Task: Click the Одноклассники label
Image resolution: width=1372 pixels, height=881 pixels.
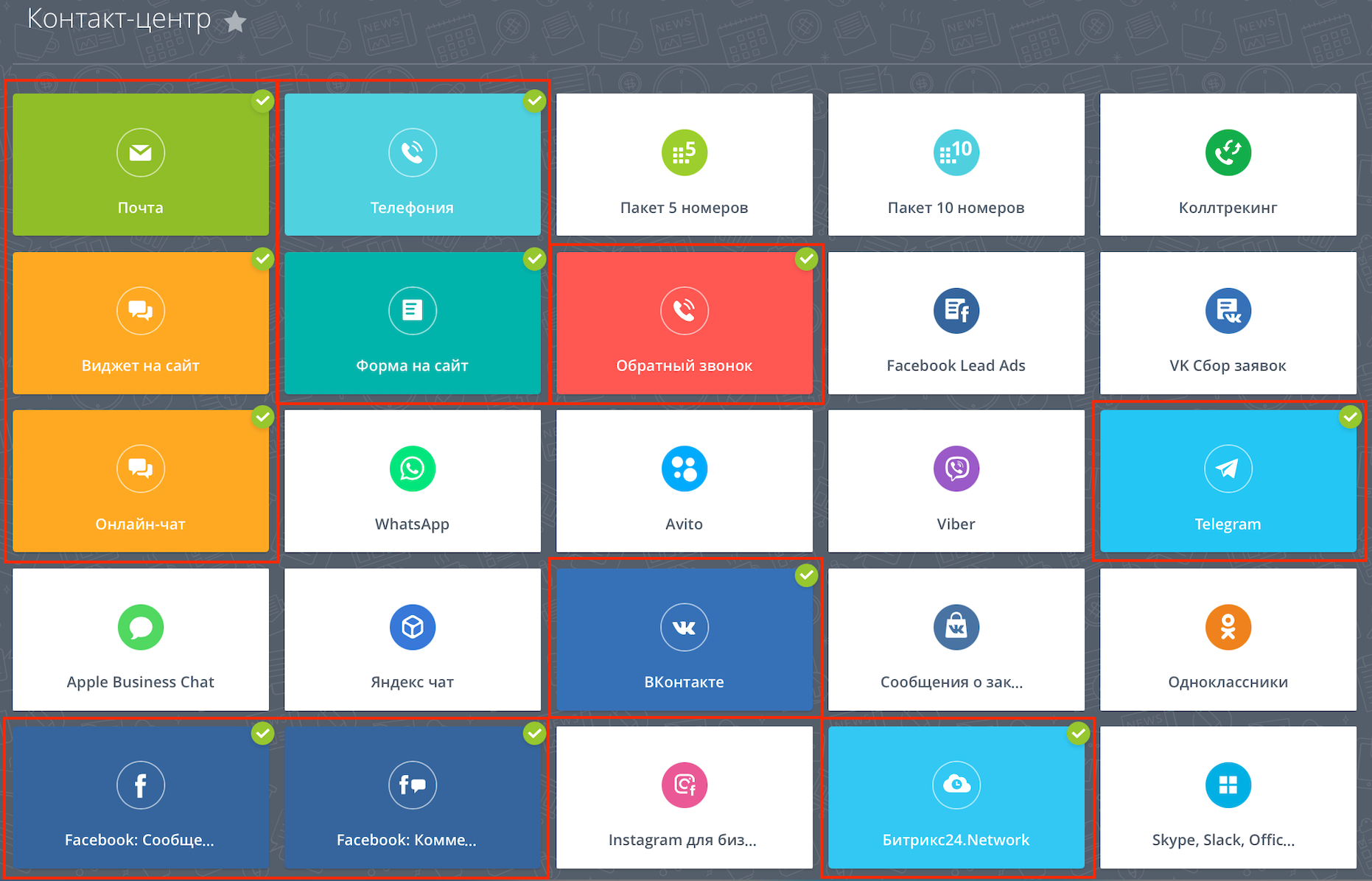Action: point(1228,682)
